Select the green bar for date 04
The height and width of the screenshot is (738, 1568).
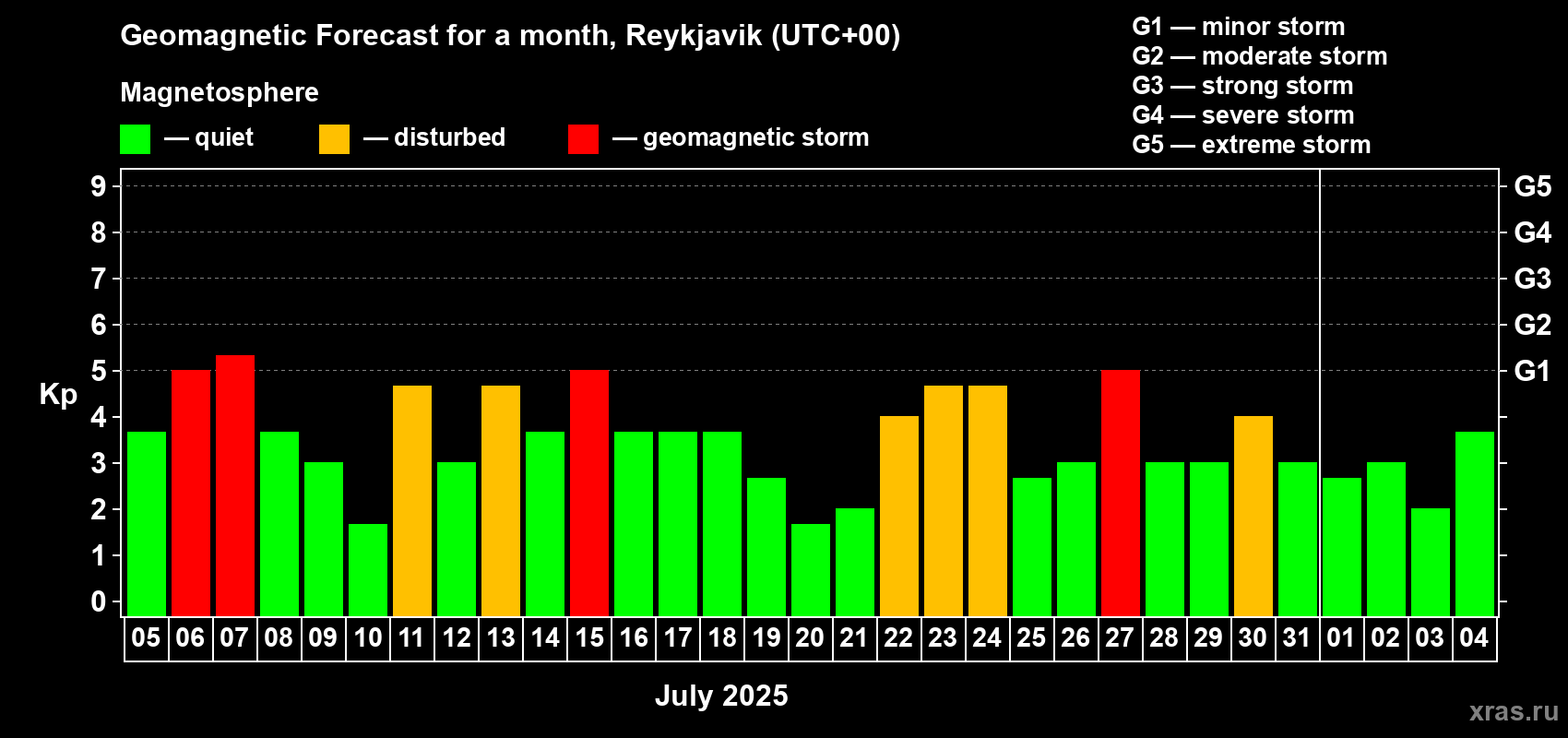pos(1475,524)
